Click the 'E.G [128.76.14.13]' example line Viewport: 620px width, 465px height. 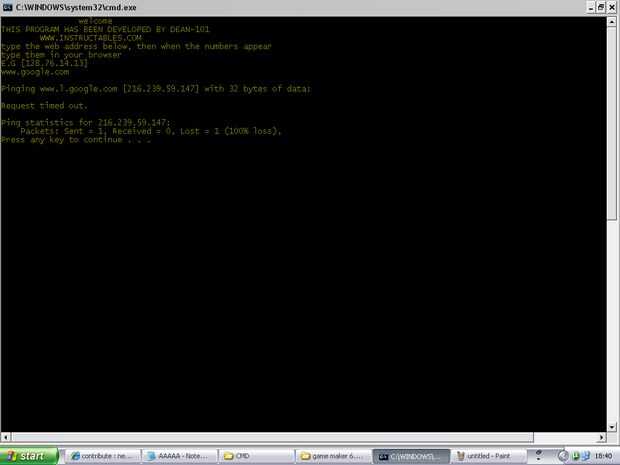[44, 63]
